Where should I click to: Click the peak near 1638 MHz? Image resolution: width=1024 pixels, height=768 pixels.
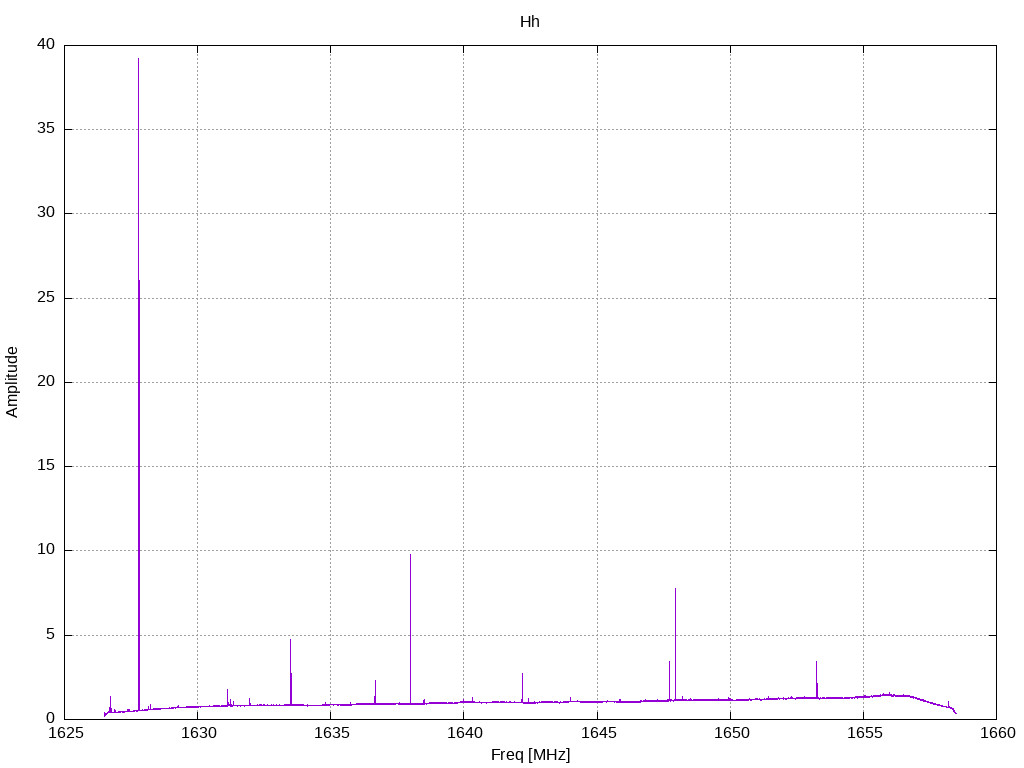[410, 627]
